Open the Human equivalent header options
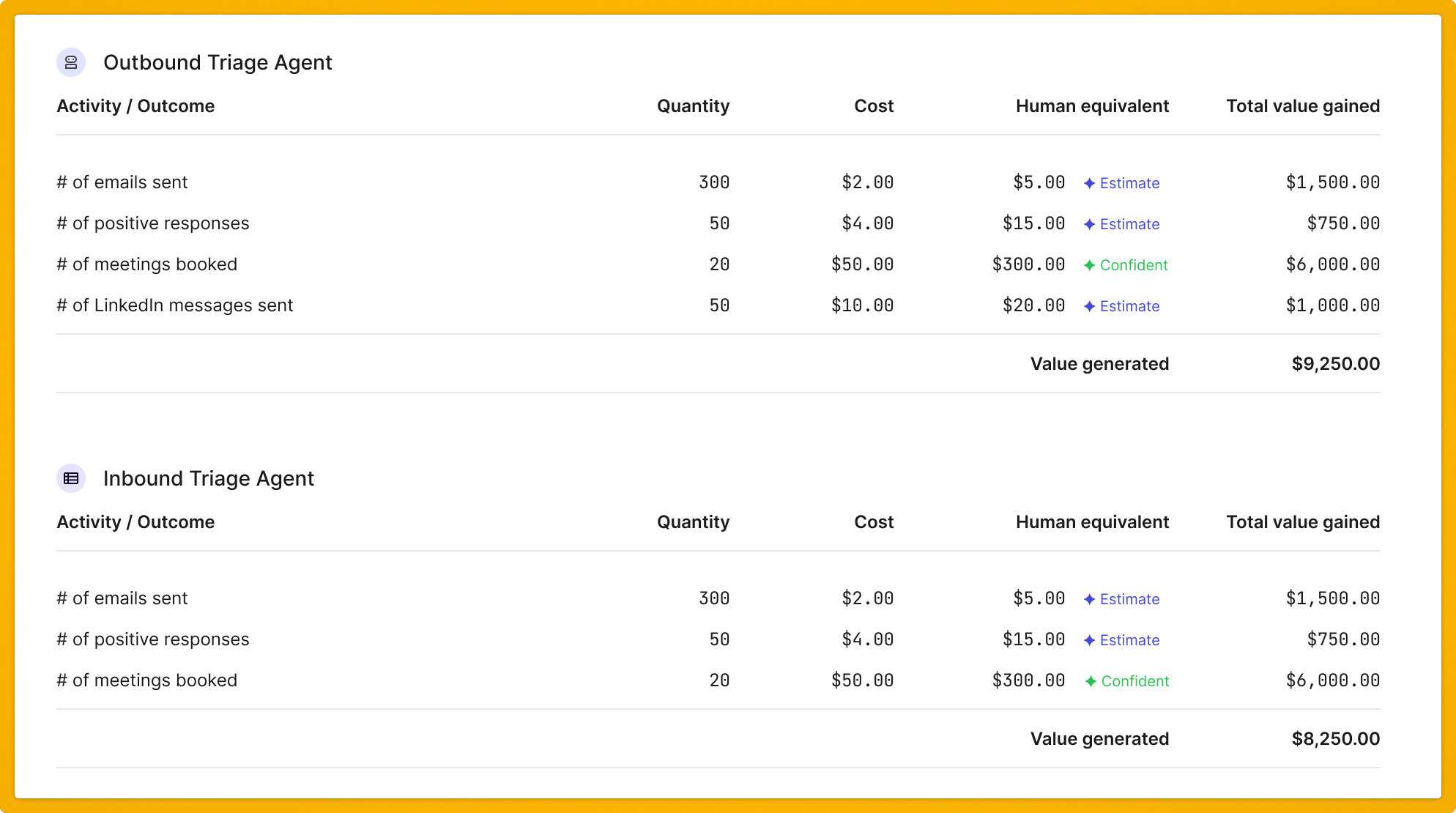Image resolution: width=1456 pixels, height=813 pixels. [1092, 105]
